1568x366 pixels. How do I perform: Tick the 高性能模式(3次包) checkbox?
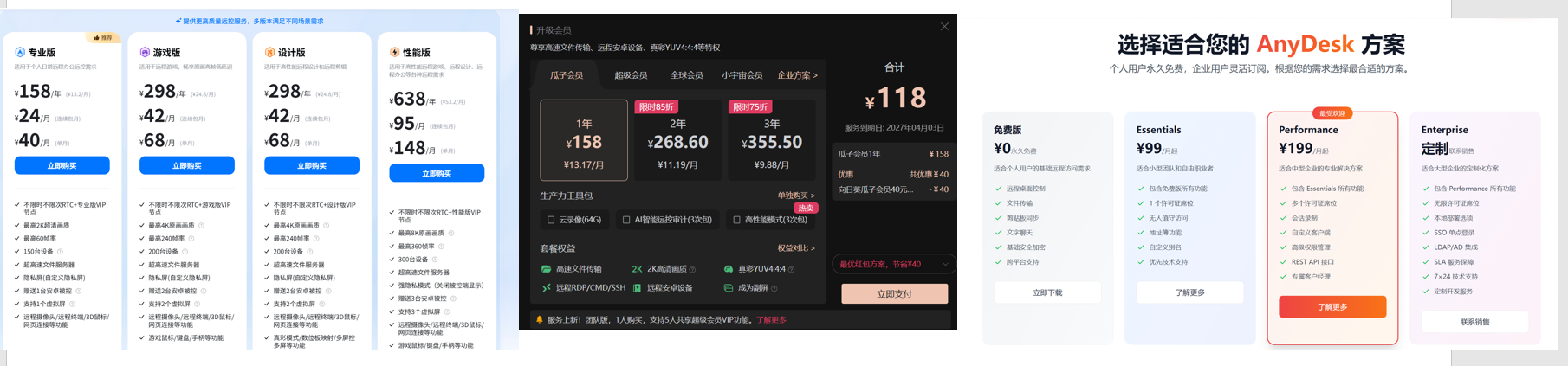736,220
